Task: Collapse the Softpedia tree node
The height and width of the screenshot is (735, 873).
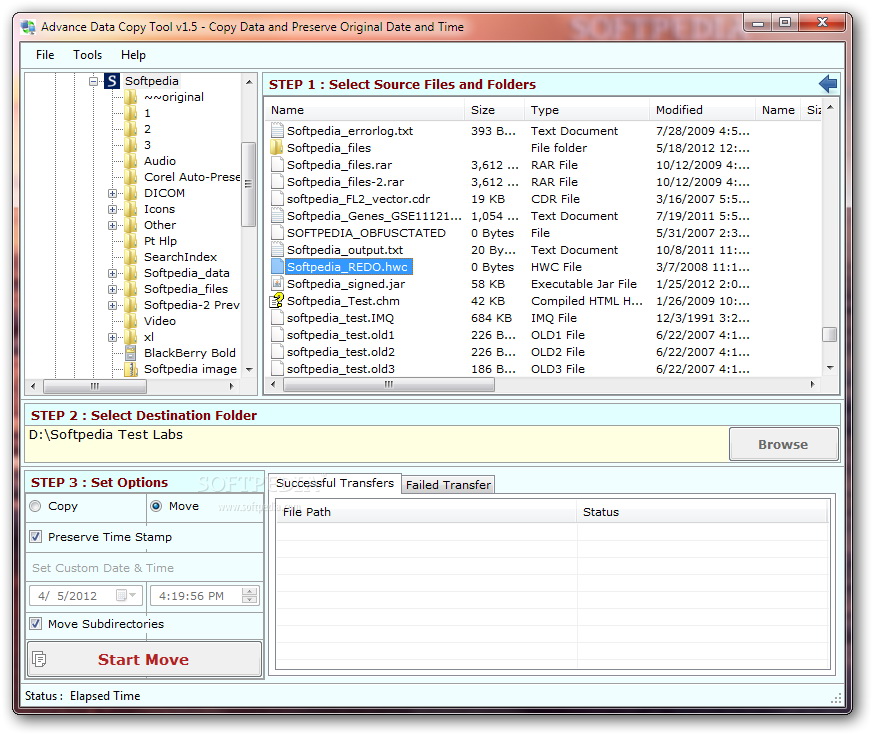Action: 94,81
